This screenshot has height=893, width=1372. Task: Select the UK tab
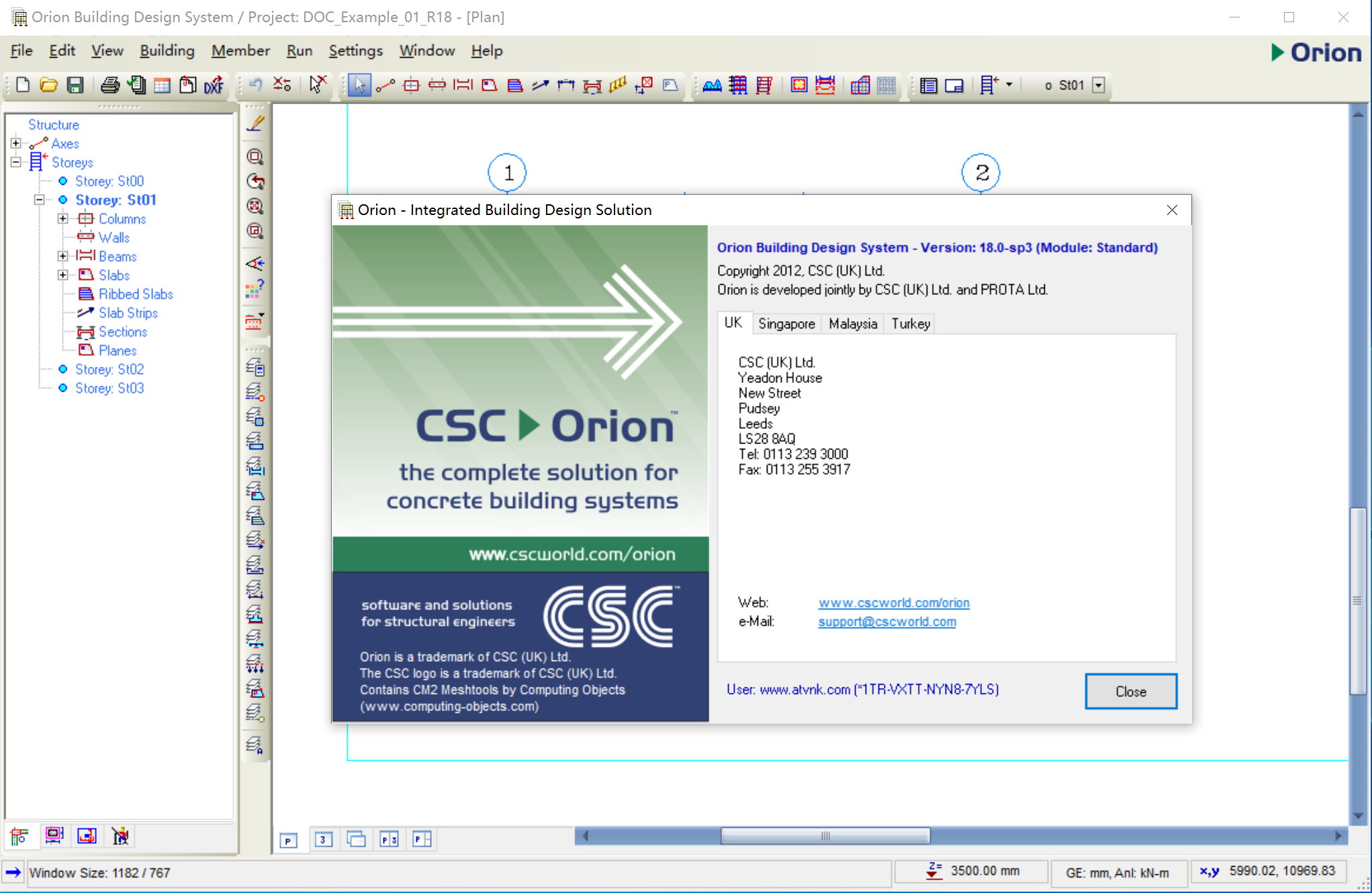click(x=733, y=323)
